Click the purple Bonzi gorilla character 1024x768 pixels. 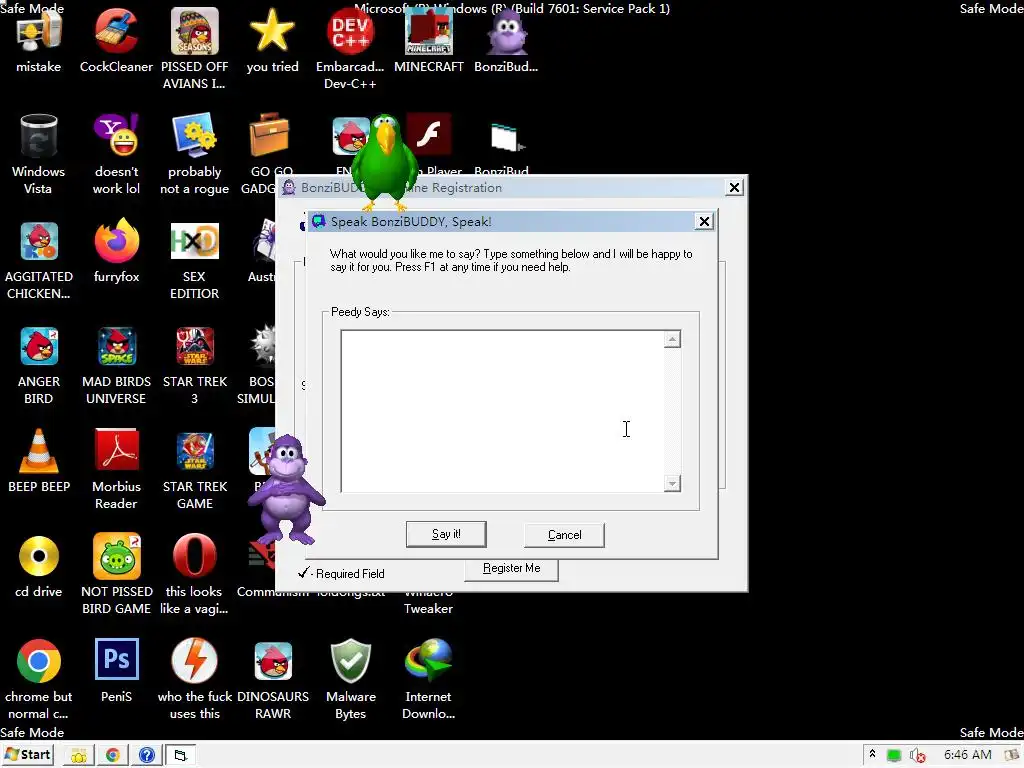287,490
